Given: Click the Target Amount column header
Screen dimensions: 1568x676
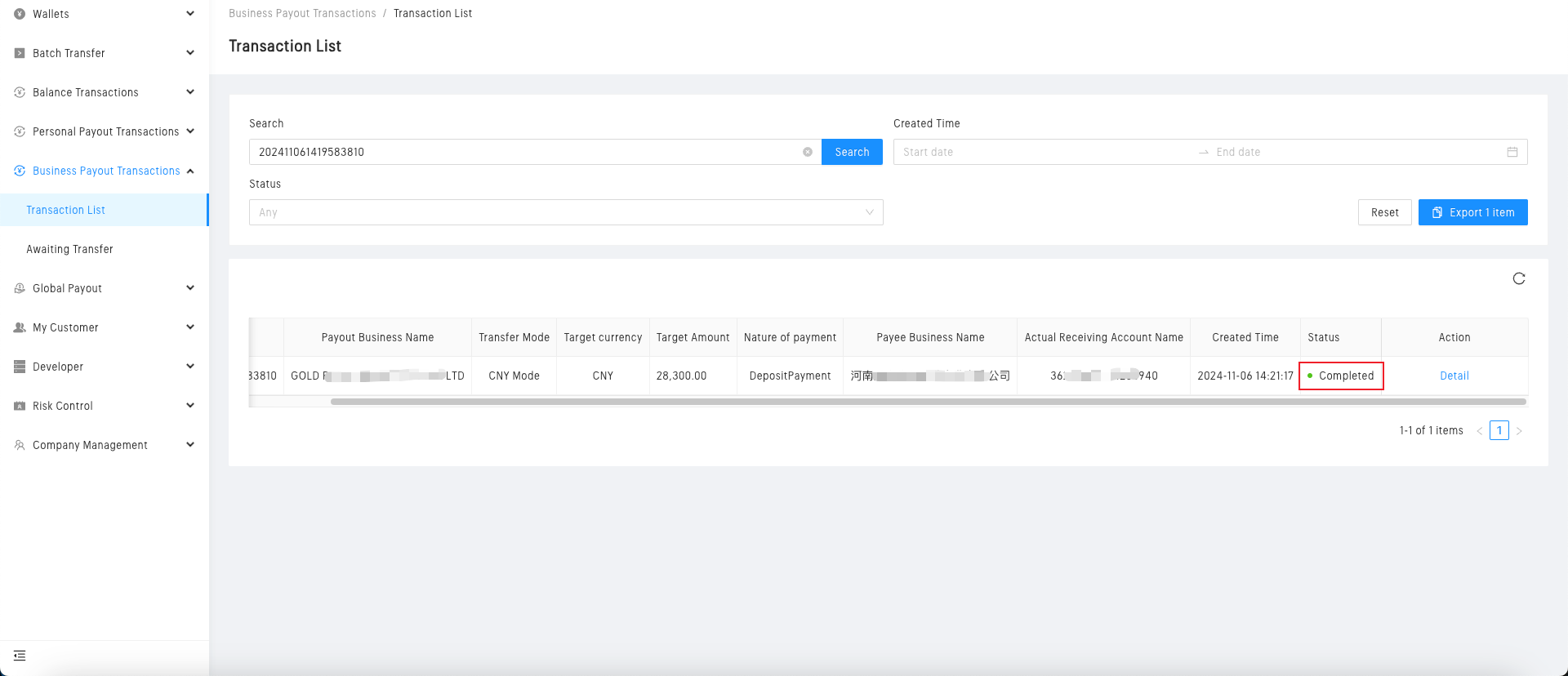Looking at the screenshot, I should click(693, 337).
